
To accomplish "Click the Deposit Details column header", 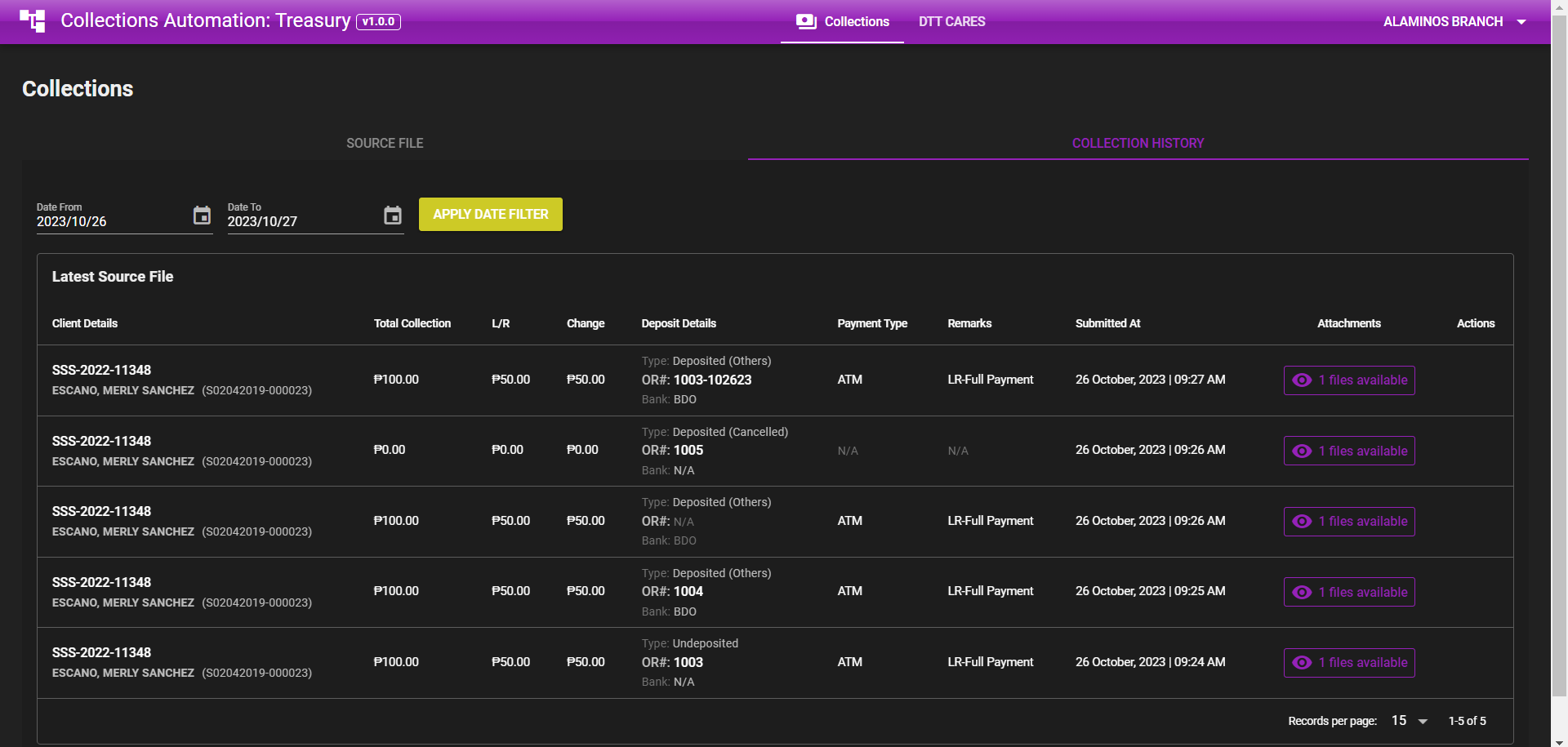I will click(679, 324).
